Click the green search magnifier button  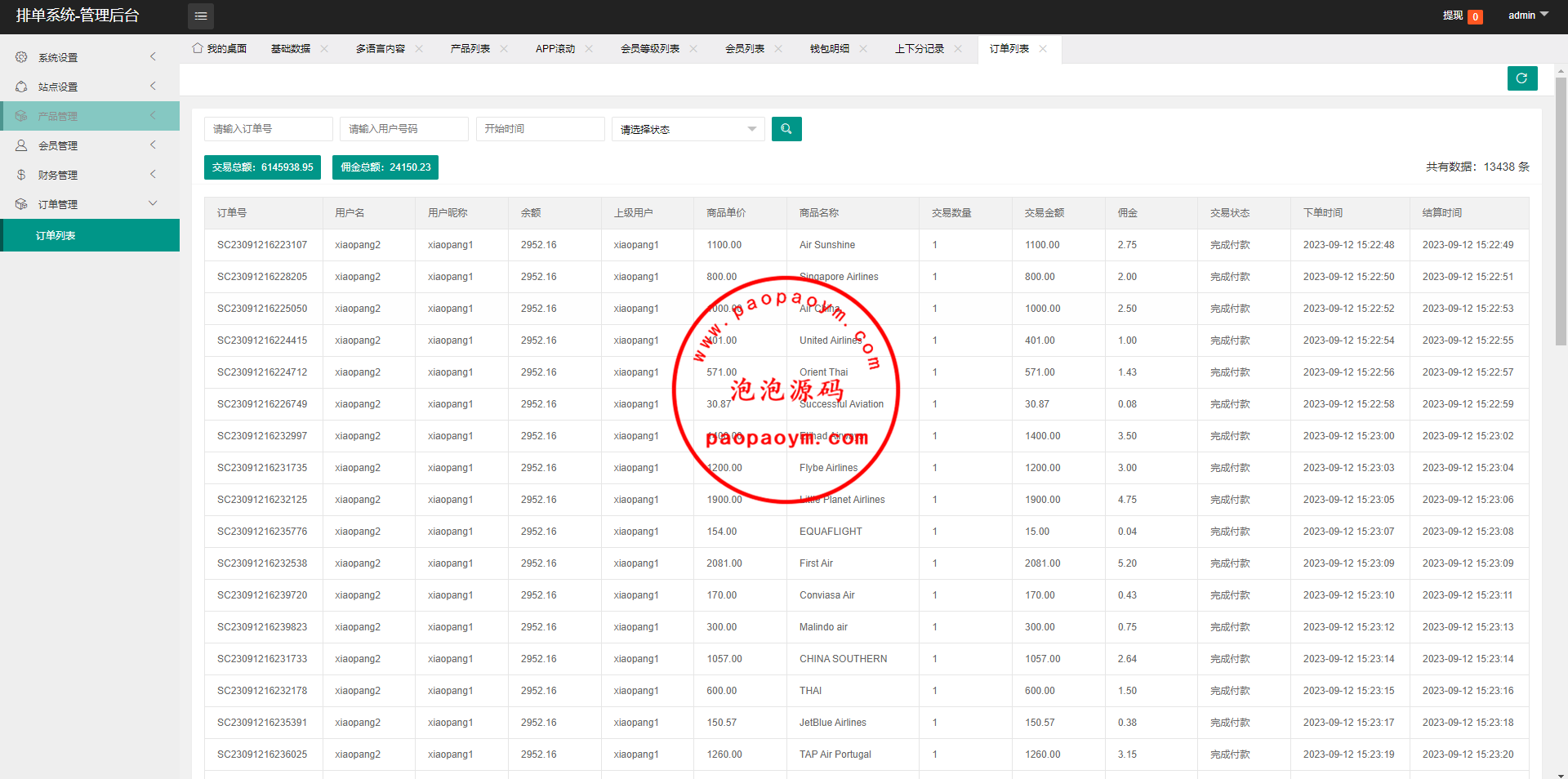pos(786,129)
